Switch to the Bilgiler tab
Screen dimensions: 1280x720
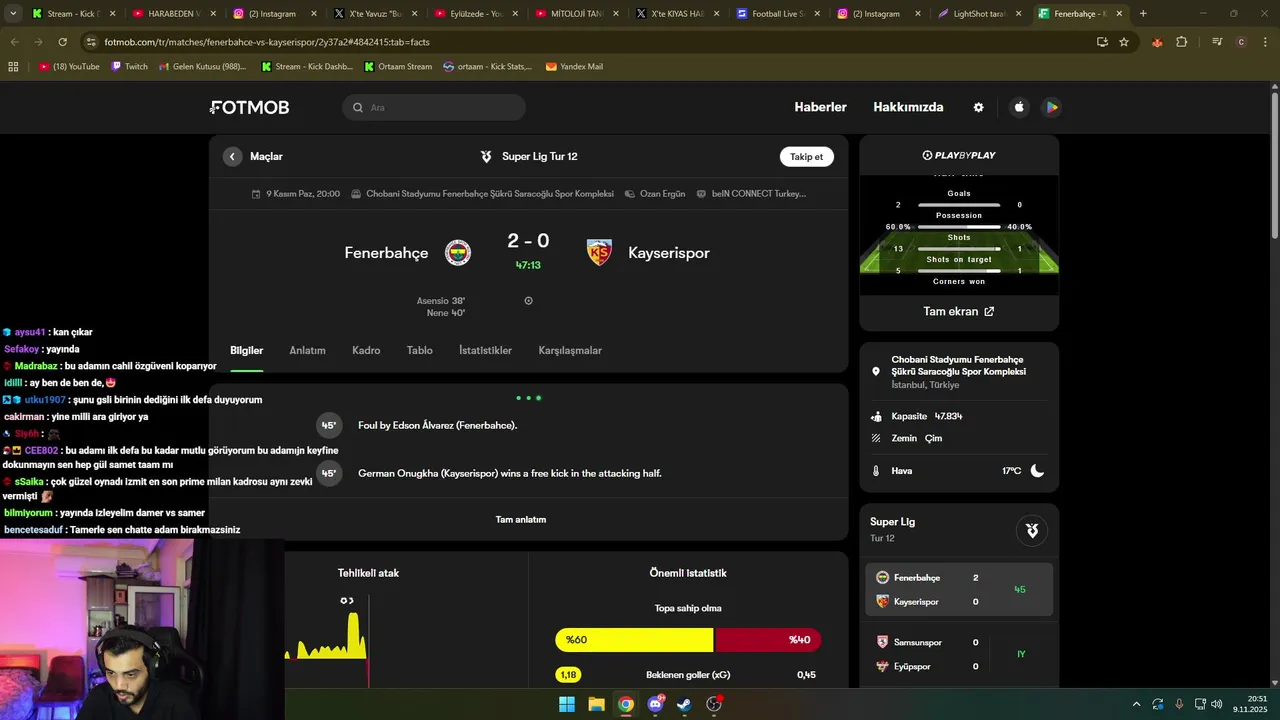(247, 351)
